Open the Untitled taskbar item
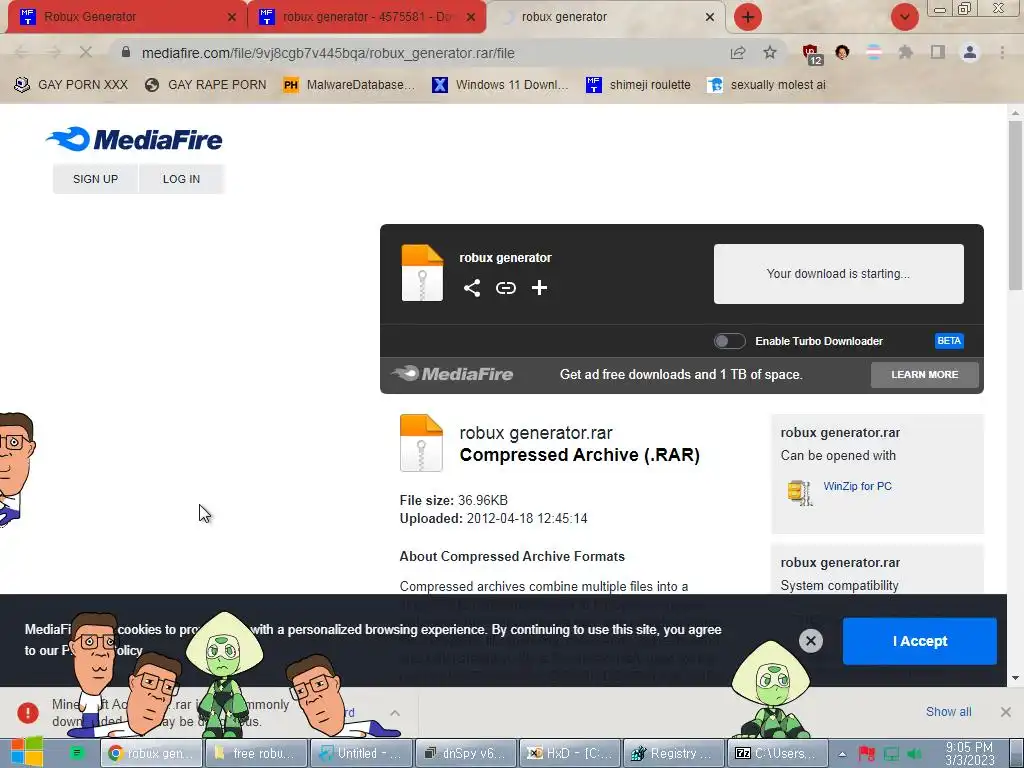Viewport: 1024px width, 768px height. (x=360, y=753)
